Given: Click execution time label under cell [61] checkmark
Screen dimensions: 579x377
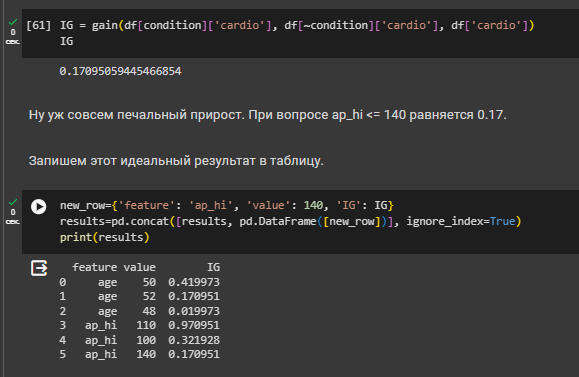Looking at the screenshot, I should click(13, 37).
